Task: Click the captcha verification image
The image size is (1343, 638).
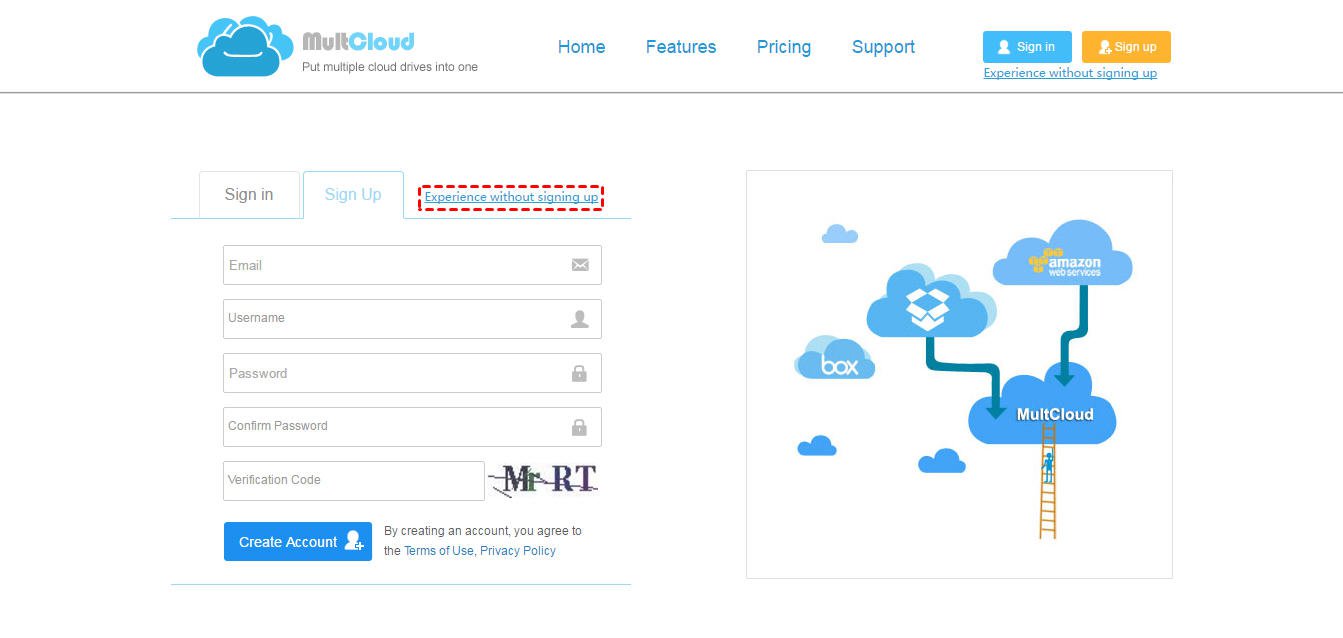Action: (543, 481)
